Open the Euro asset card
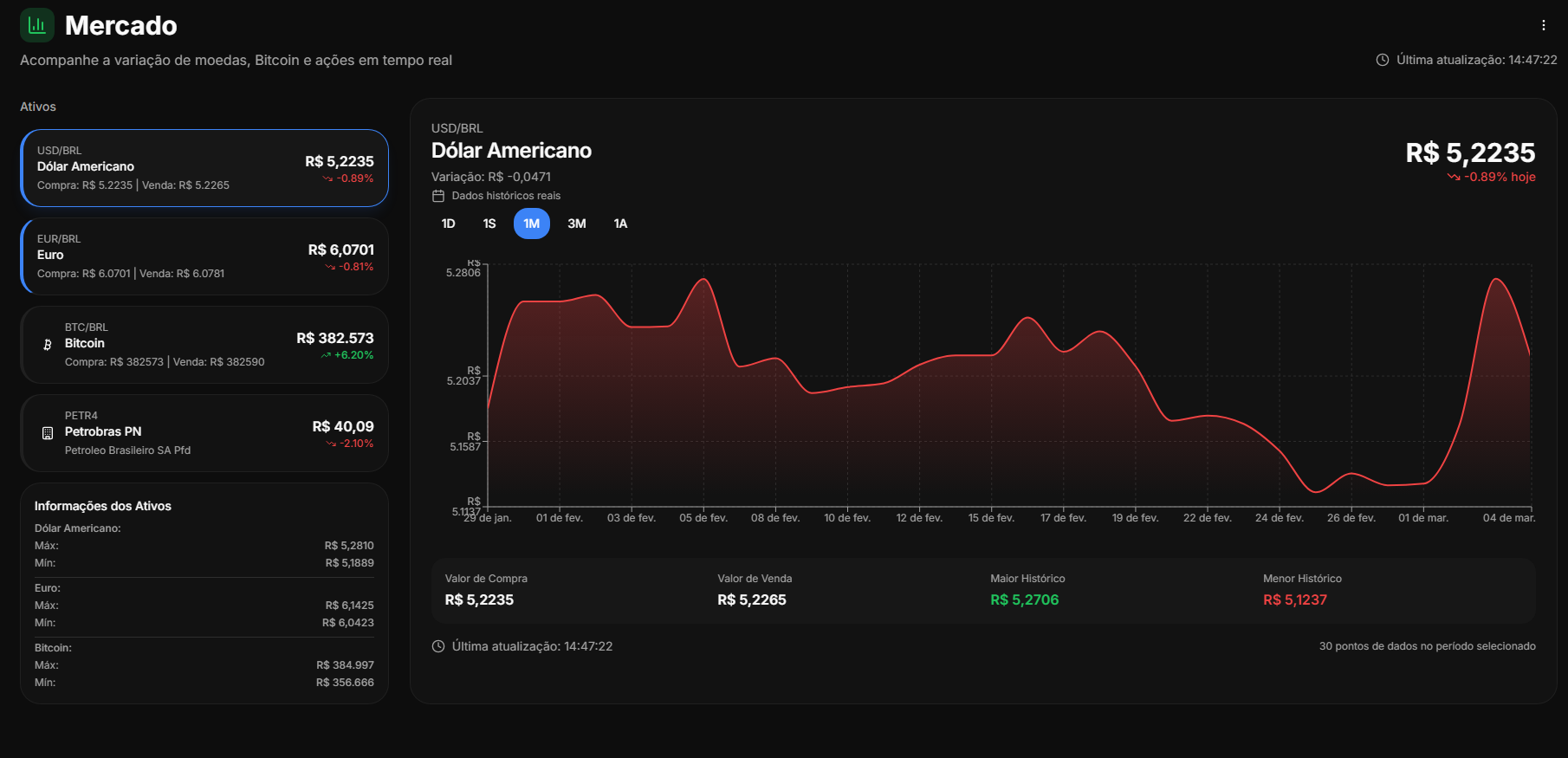The height and width of the screenshot is (758, 1568). click(204, 256)
